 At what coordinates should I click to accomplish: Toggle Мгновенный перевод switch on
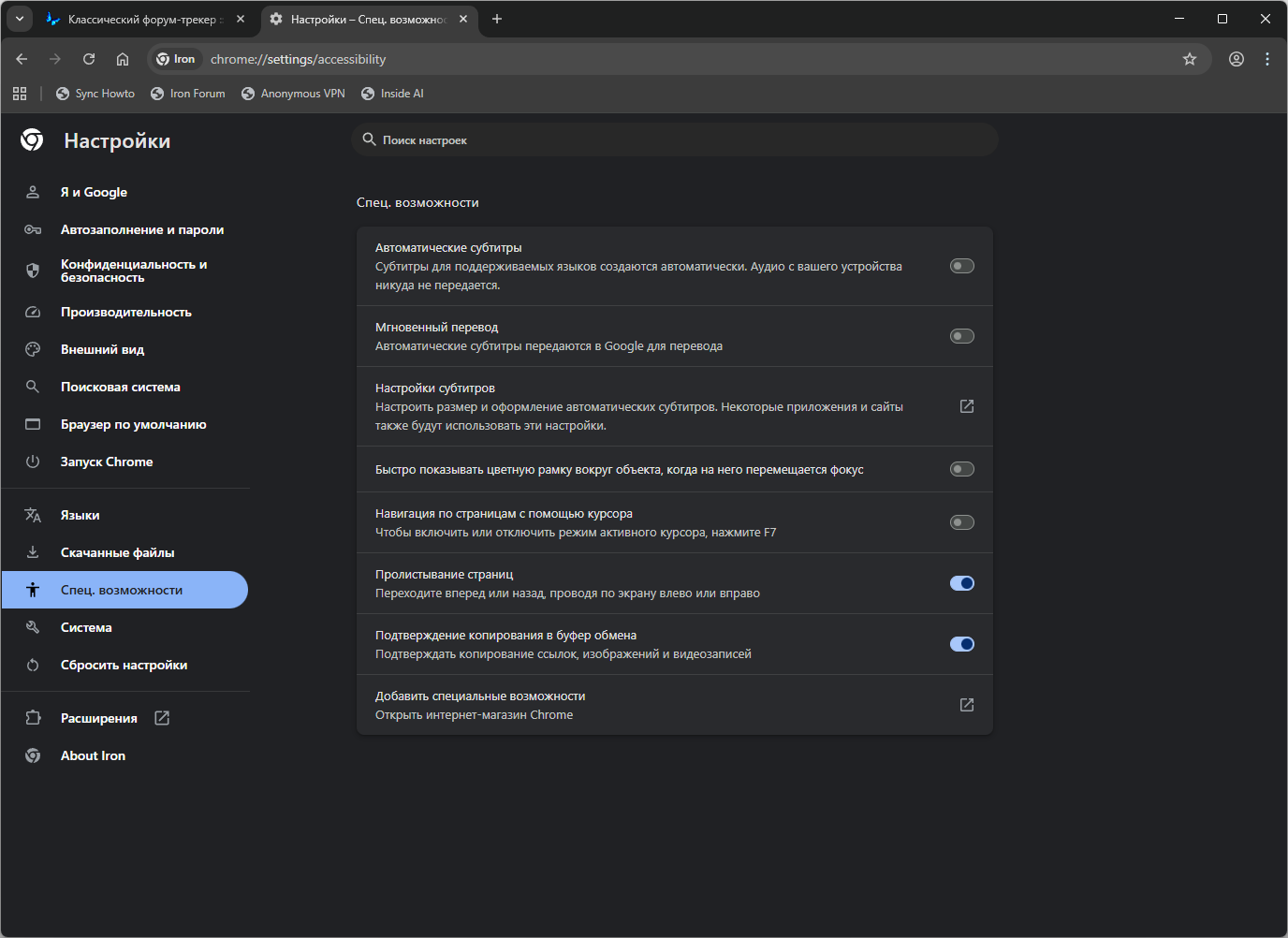pos(961,336)
